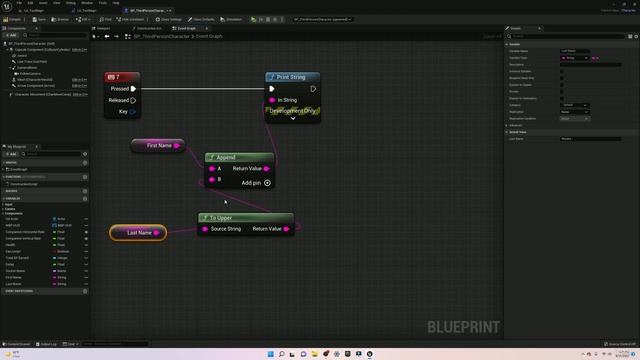This screenshot has width=640, height=360.
Task: Navigate back in graph history arrow
Action: 107,36
